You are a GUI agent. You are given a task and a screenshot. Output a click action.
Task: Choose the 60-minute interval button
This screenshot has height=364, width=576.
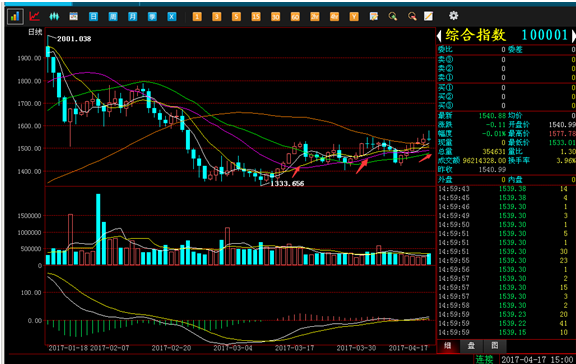[295, 16]
